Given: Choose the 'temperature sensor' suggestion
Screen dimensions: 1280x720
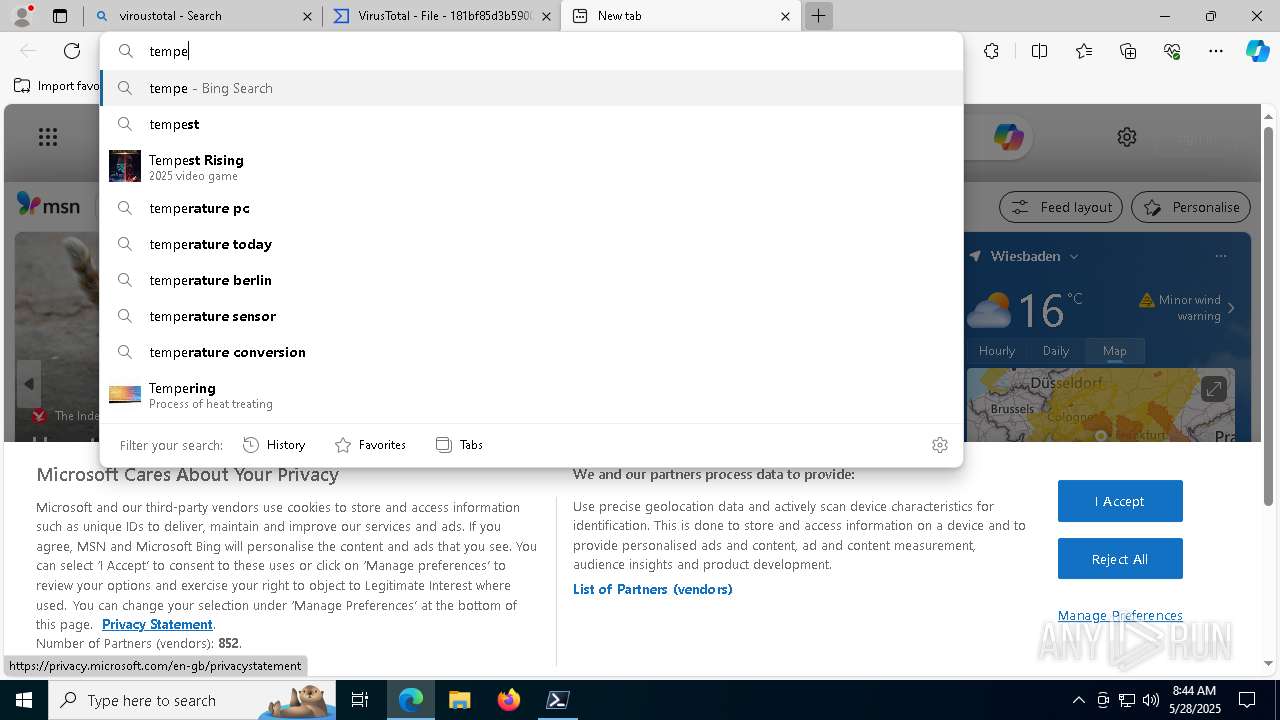Looking at the screenshot, I should click(531, 316).
